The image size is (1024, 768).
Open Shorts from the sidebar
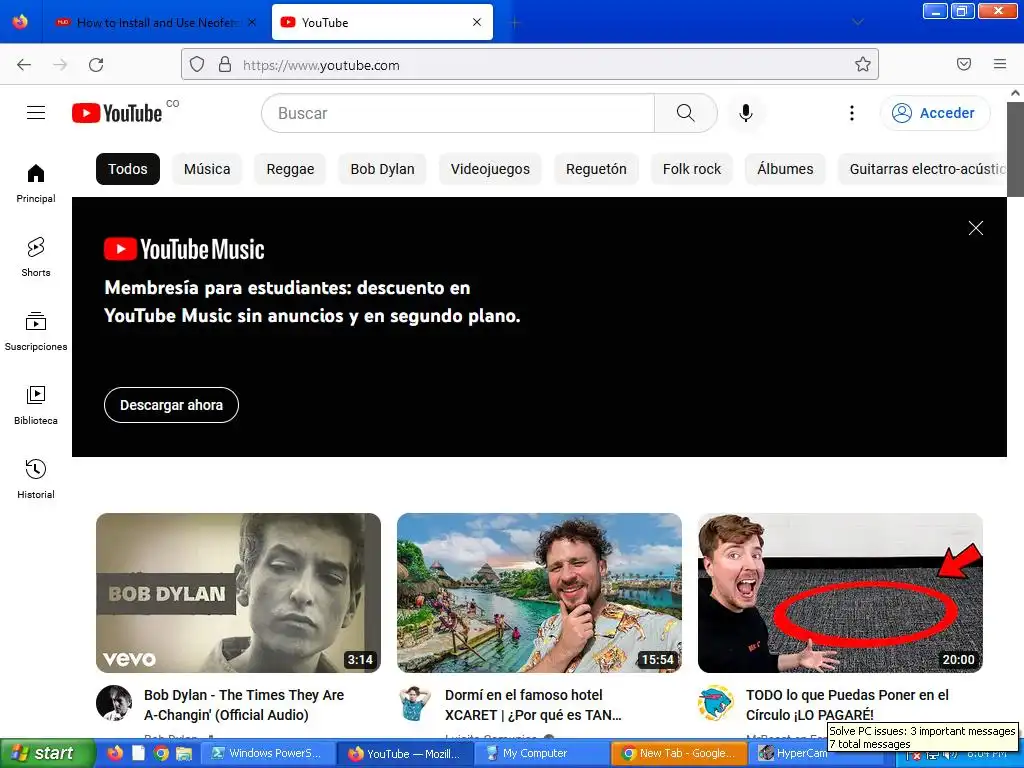(x=36, y=257)
